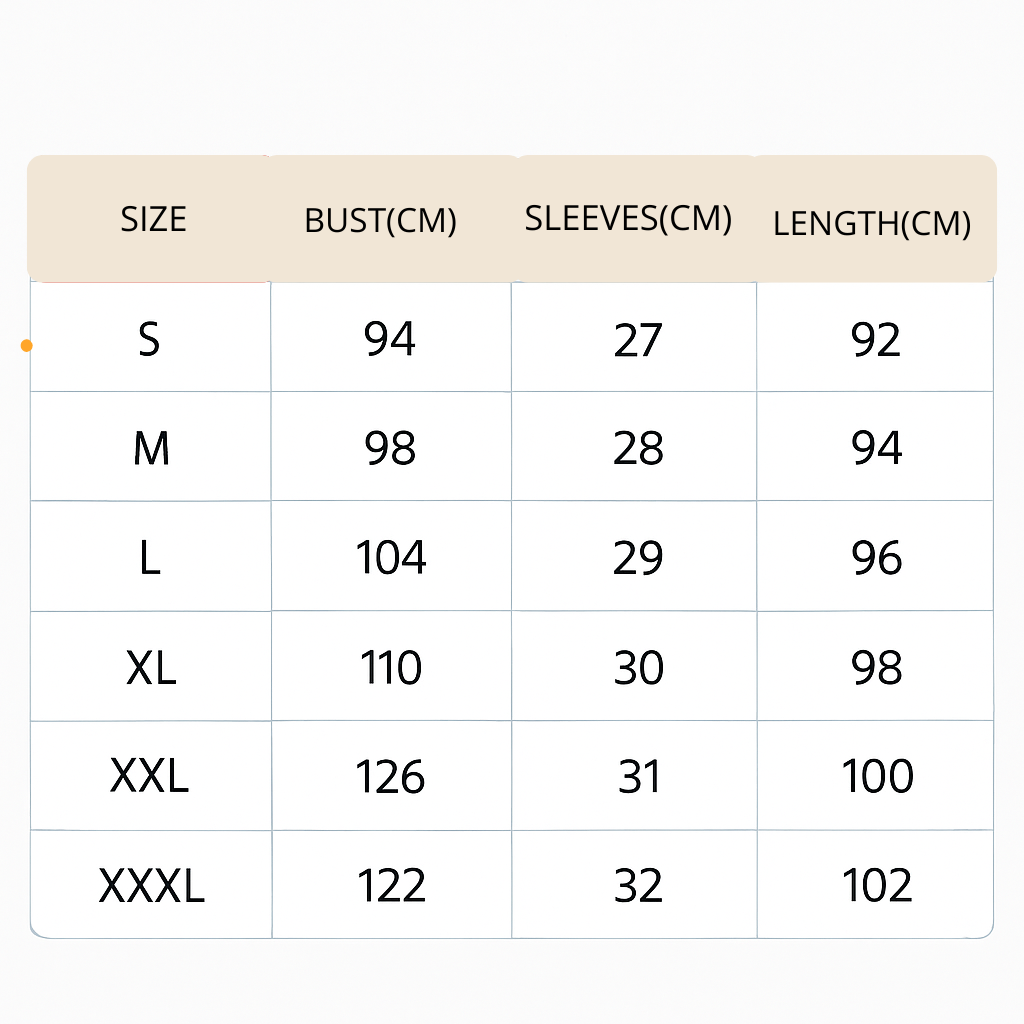Choose the L size cell

(x=150, y=558)
